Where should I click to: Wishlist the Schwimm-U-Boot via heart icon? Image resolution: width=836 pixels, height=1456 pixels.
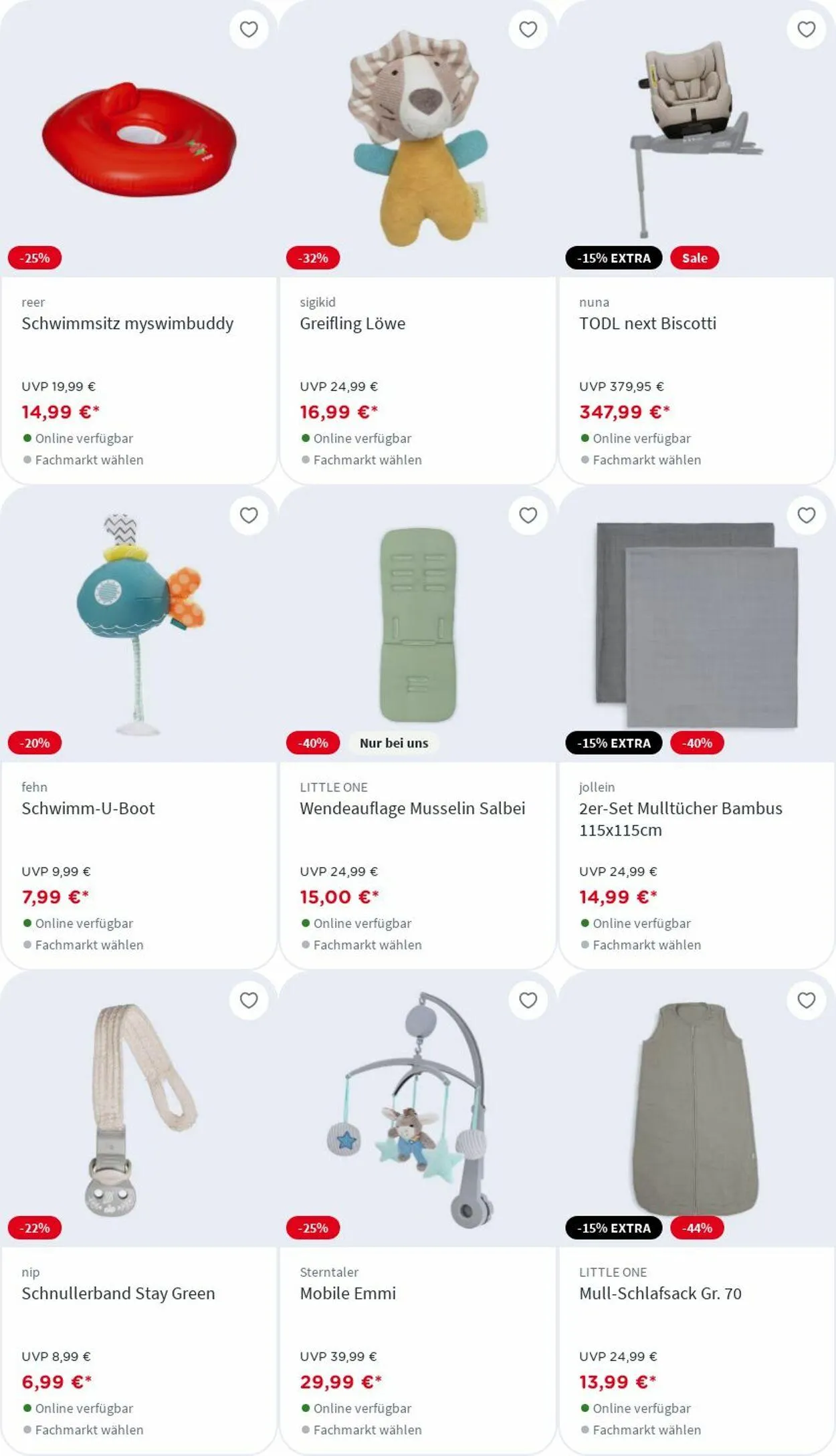[249, 515]
